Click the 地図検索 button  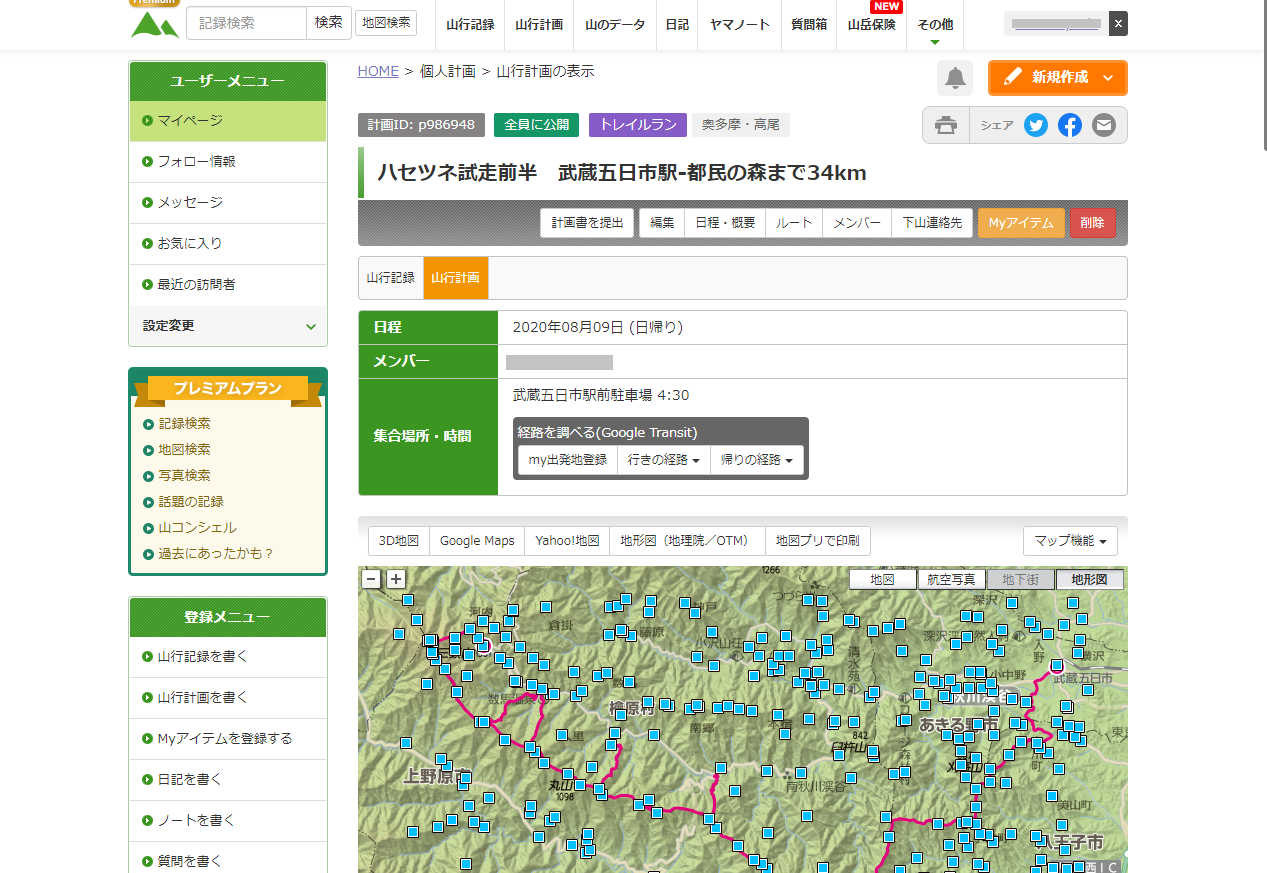tap(386, 23)
